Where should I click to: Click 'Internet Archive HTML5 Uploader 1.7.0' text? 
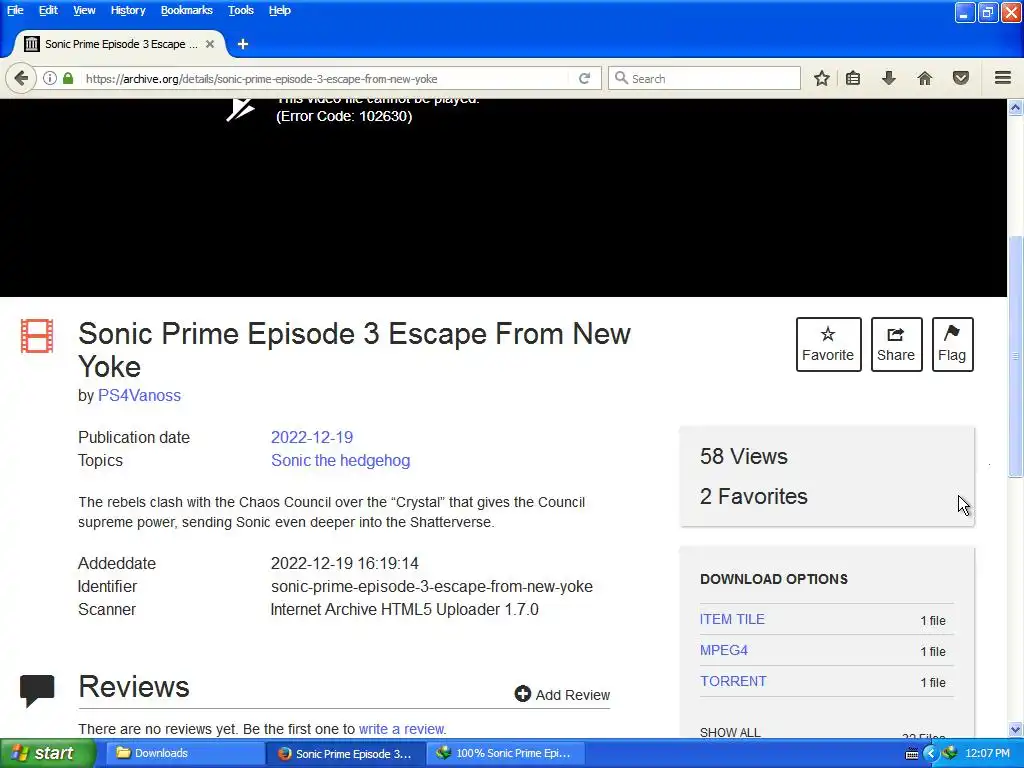point(404,609)
